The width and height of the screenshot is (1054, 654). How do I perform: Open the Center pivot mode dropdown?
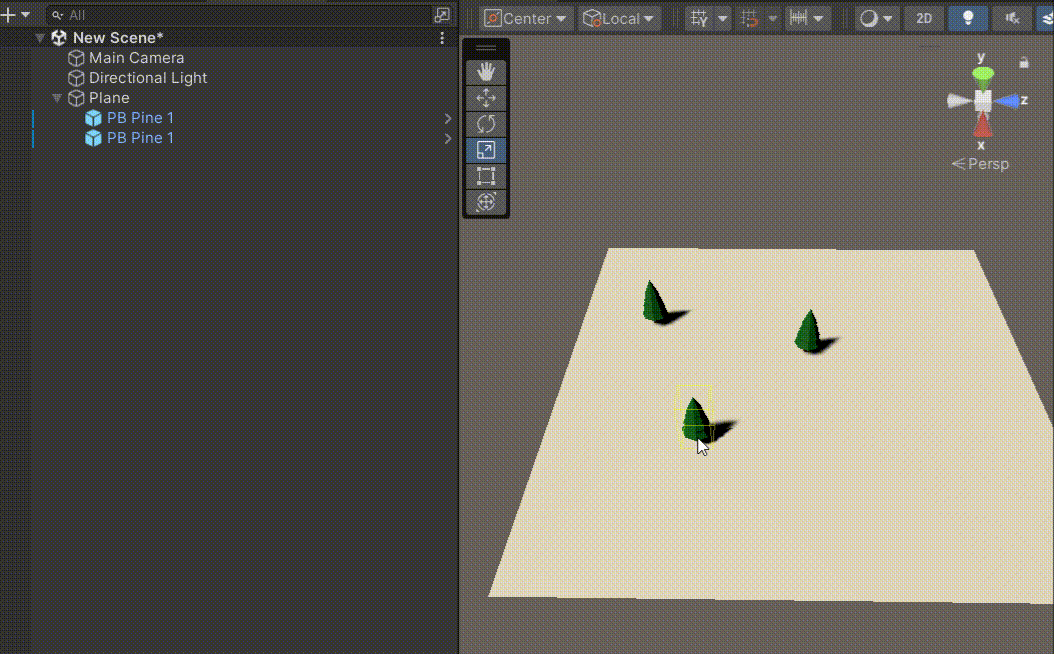click(x=526, y=18)
